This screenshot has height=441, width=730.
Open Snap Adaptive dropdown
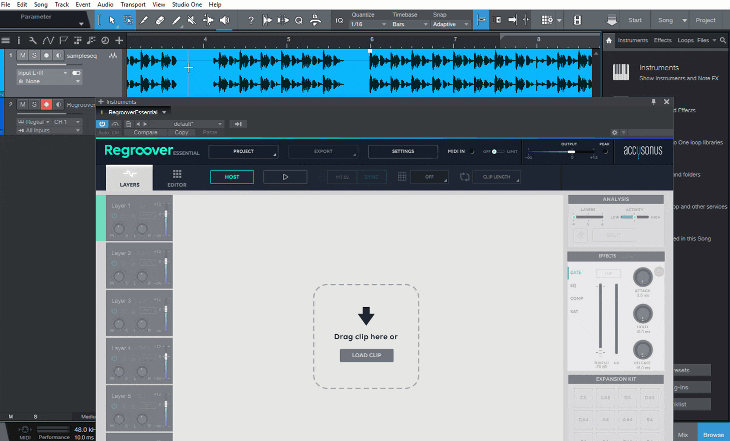coord(450,24)
